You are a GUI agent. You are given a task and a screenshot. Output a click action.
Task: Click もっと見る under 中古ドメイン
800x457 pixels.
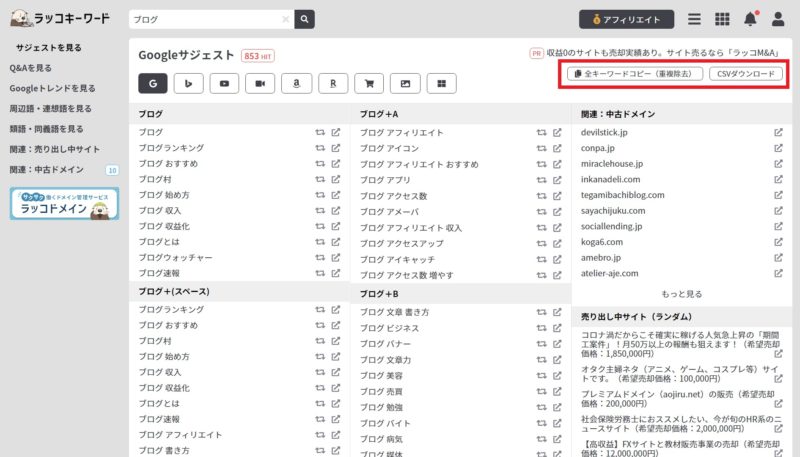click(x=682, y=294)
